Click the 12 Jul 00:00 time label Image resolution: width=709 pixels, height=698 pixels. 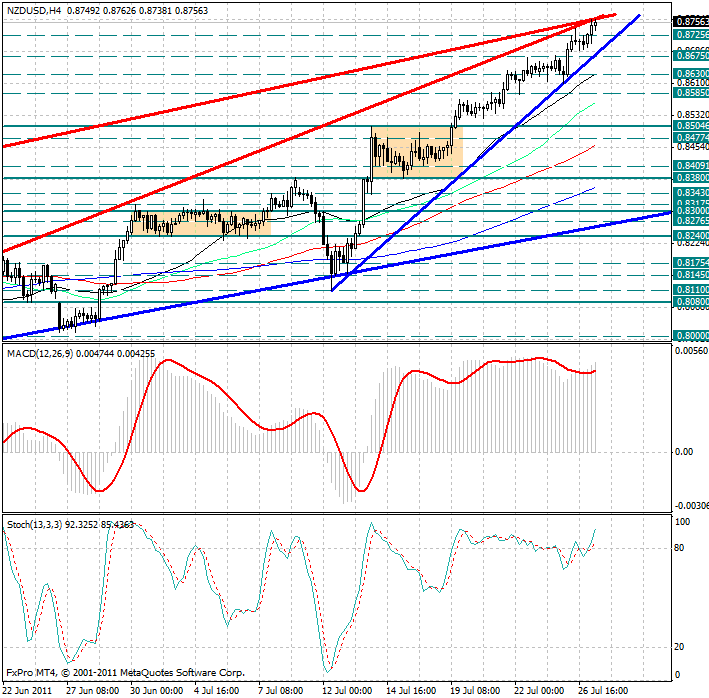[347, 691]
